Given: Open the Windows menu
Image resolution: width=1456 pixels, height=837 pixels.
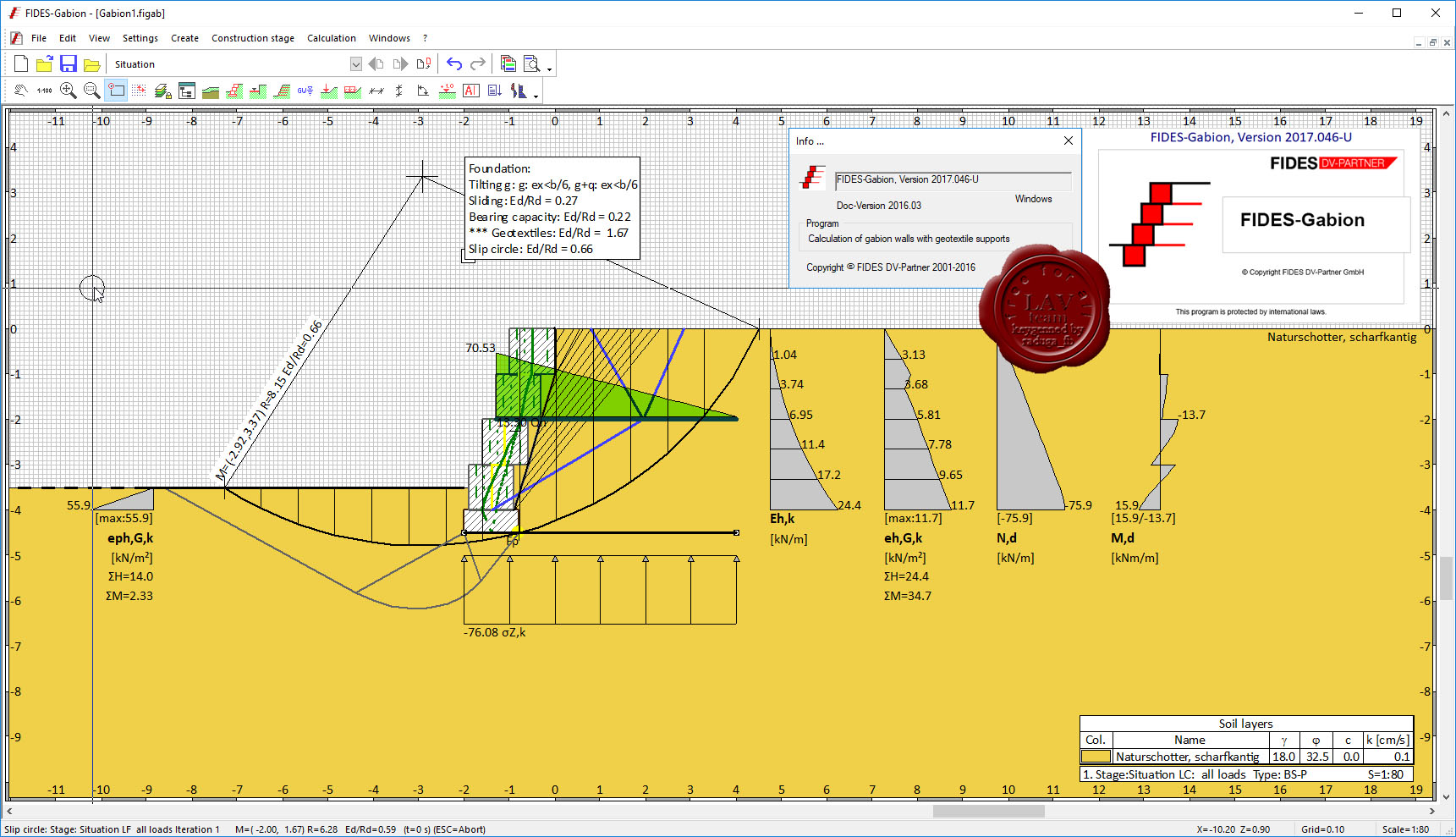Looking at the screenshot, I should 389,38.
